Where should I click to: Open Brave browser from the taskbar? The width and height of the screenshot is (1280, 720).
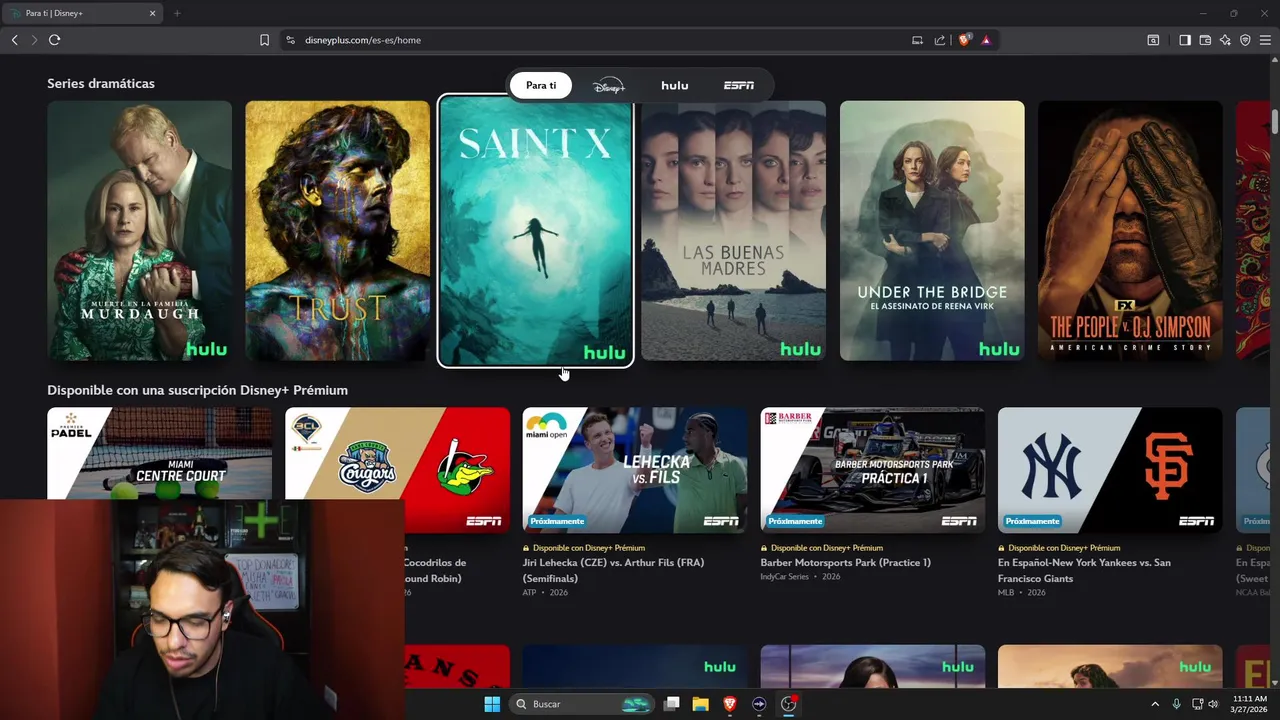click(730, 704)
